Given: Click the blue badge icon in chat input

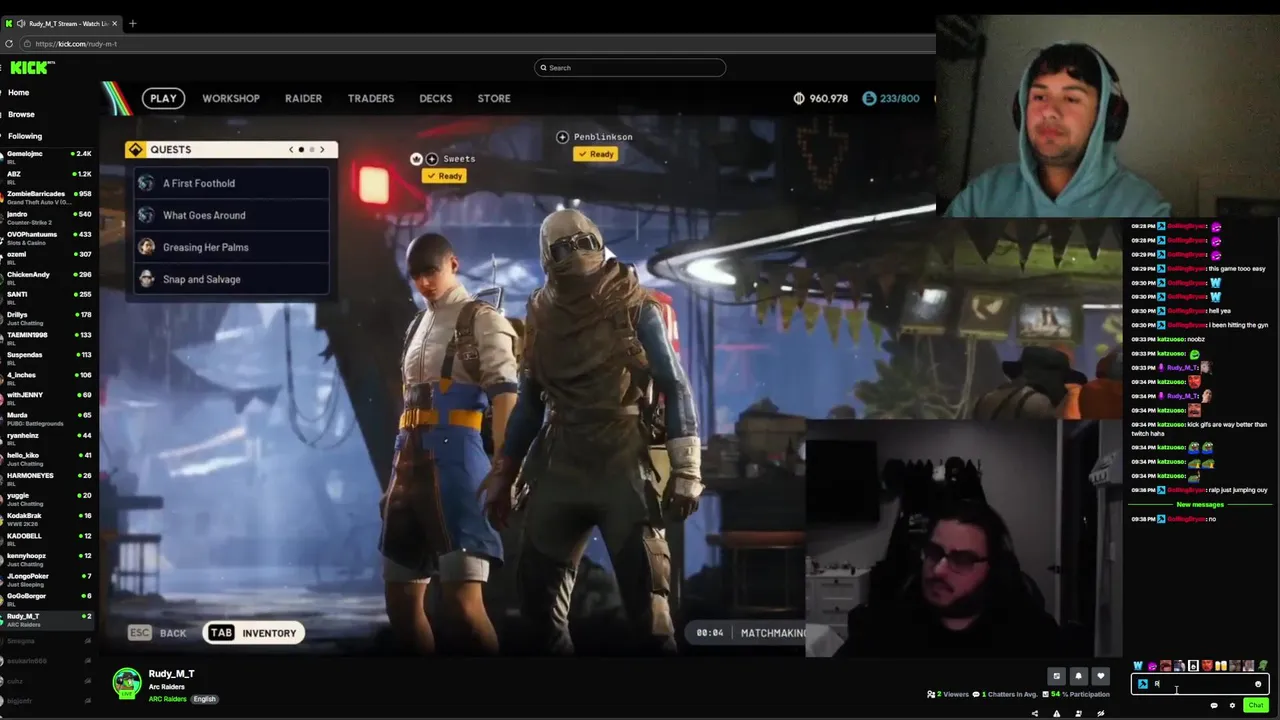Looking at the screenshot, I should coord(1143,684).
